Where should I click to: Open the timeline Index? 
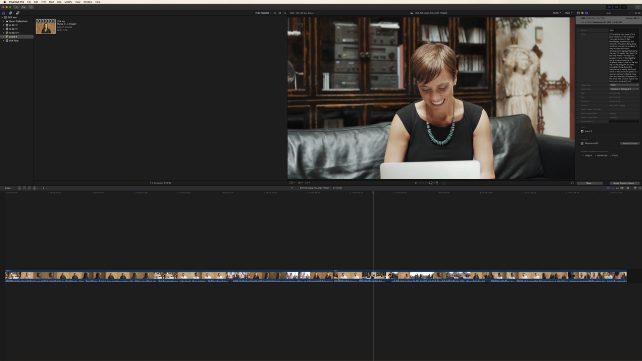(8, 188)
